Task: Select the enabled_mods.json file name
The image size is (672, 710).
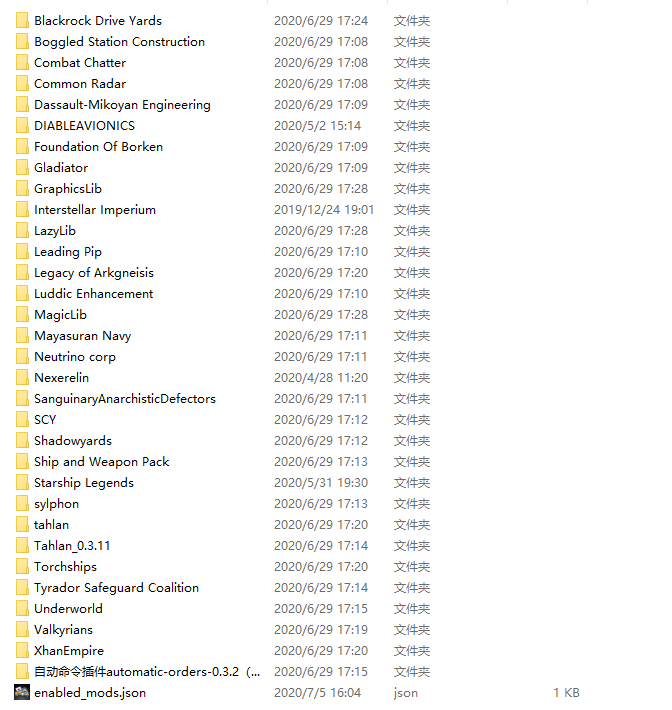Action: (89, 692)
